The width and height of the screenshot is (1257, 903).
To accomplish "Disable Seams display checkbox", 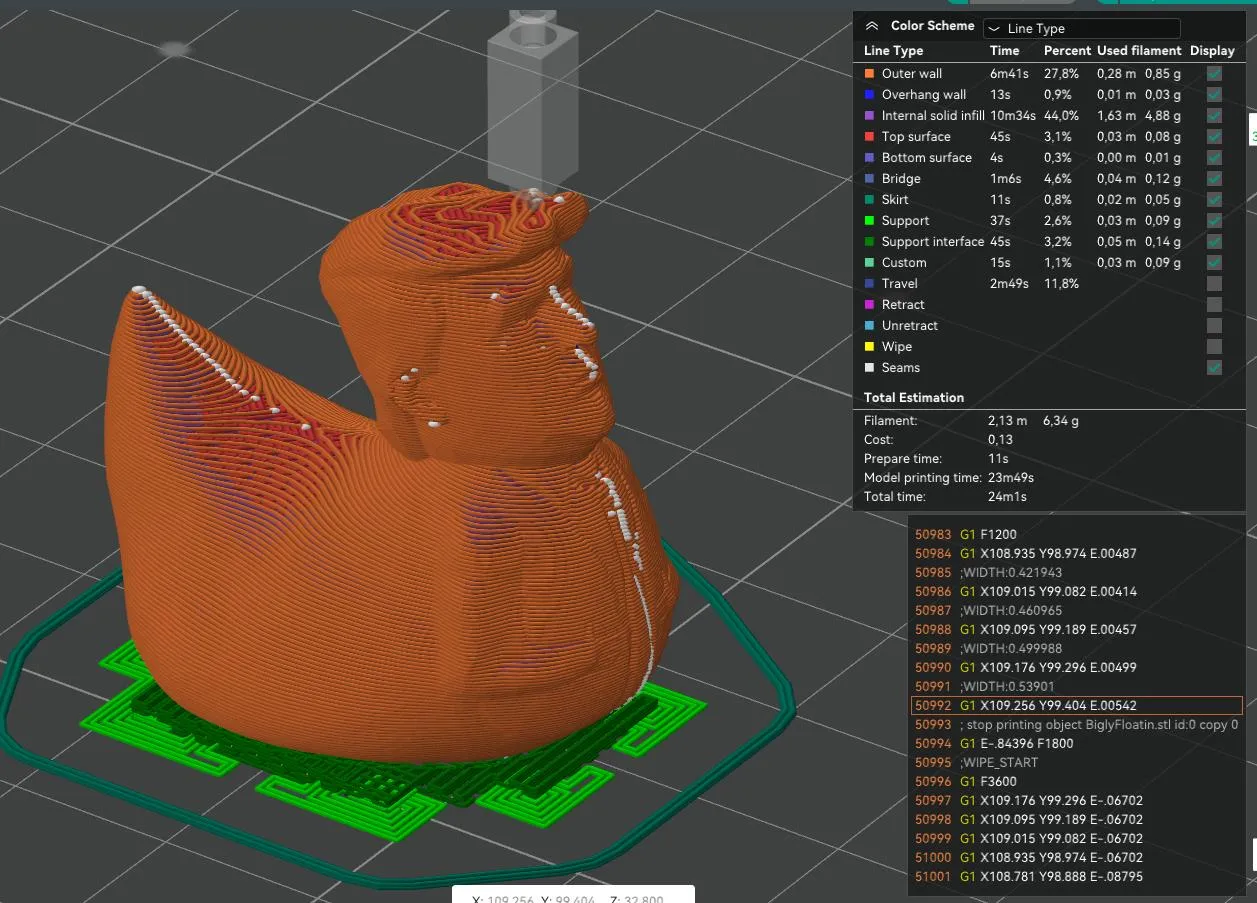I will 1214,367.
